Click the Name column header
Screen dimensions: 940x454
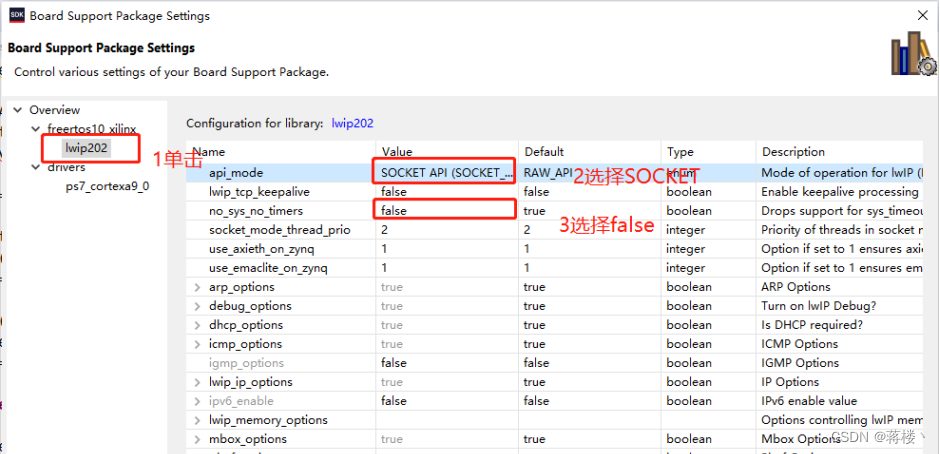281,152
